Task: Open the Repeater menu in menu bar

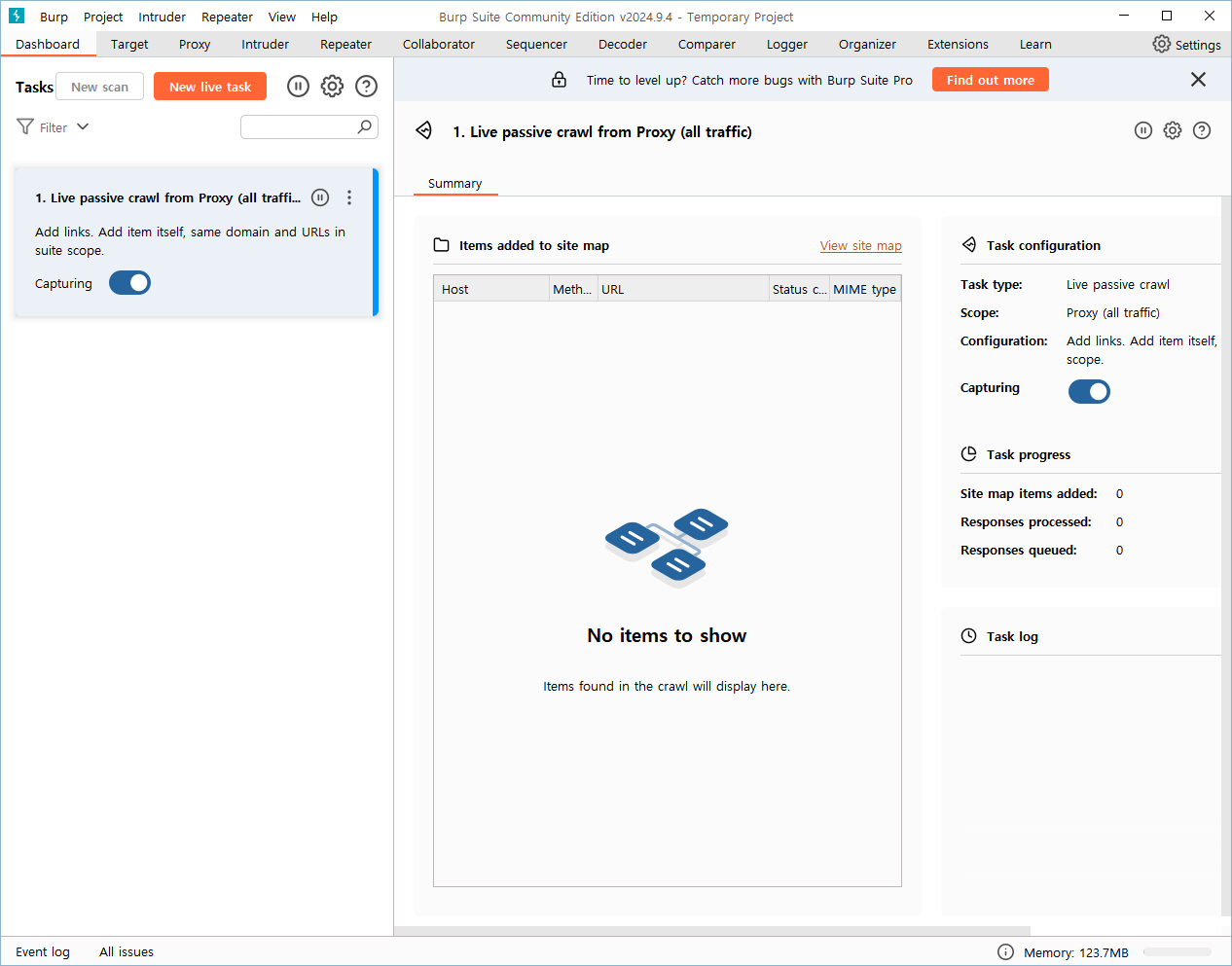Action: coord(227,17)
